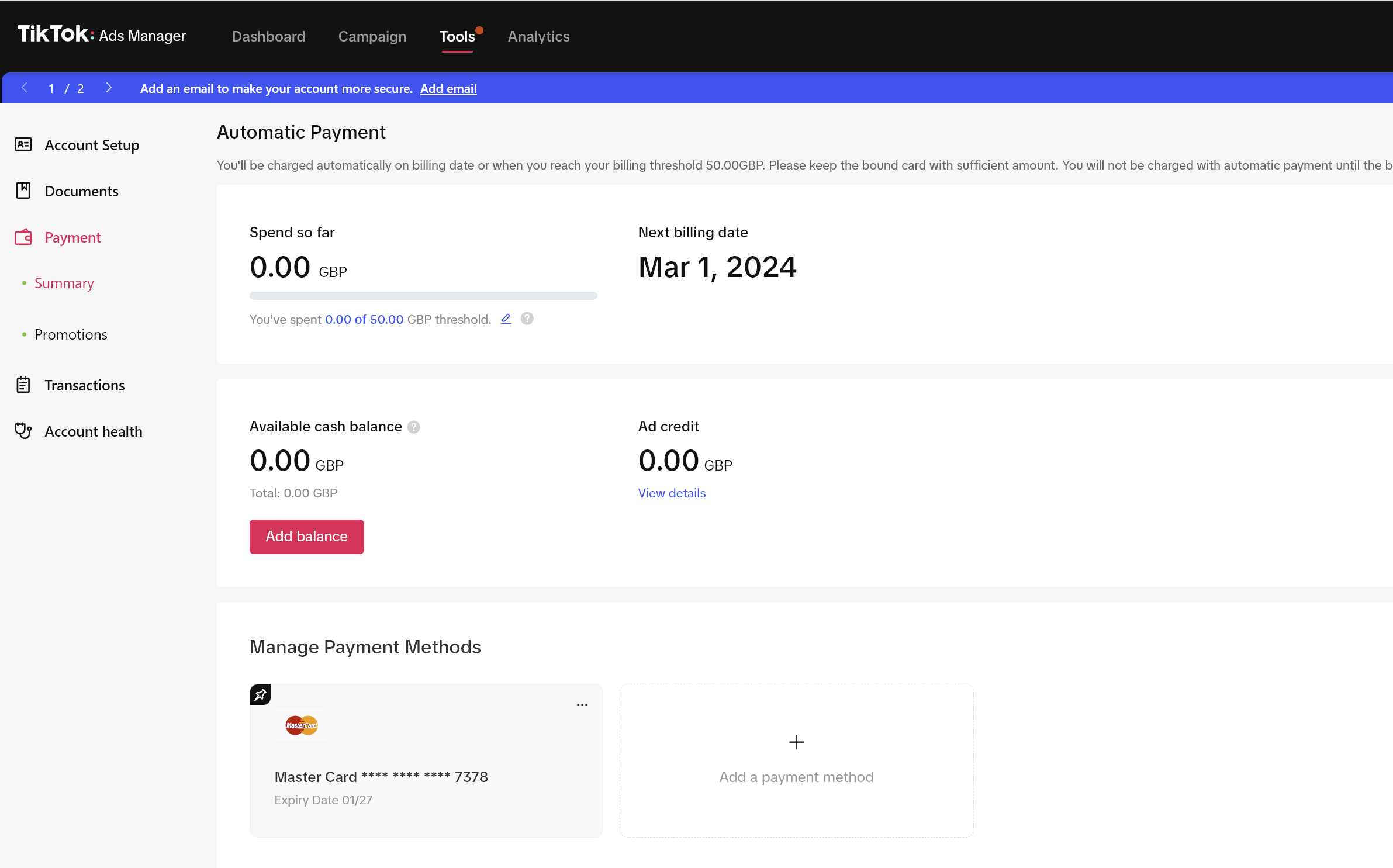Click the Expiry Date 01/27 text
This screenshot has width=1393, height=868.
coord(323,800)
